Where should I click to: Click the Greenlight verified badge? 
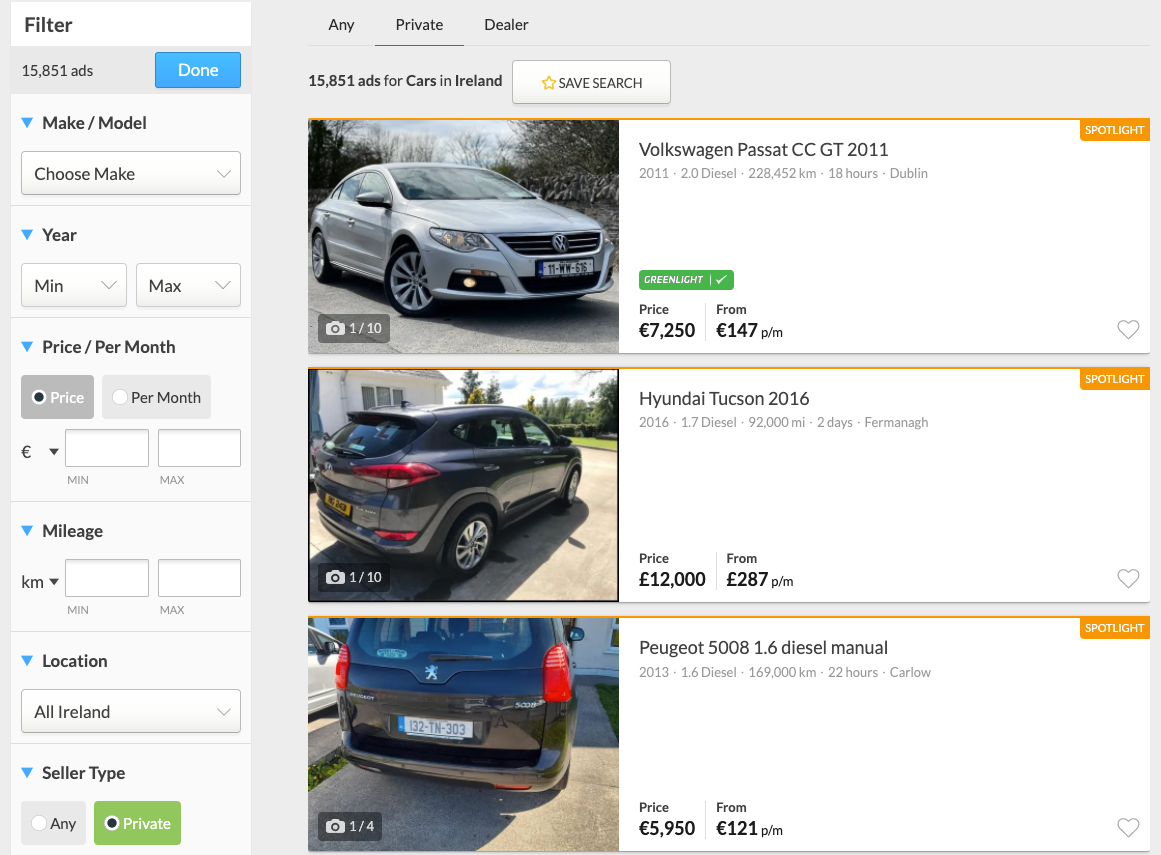pyautogui.click(x=686, y=280)
